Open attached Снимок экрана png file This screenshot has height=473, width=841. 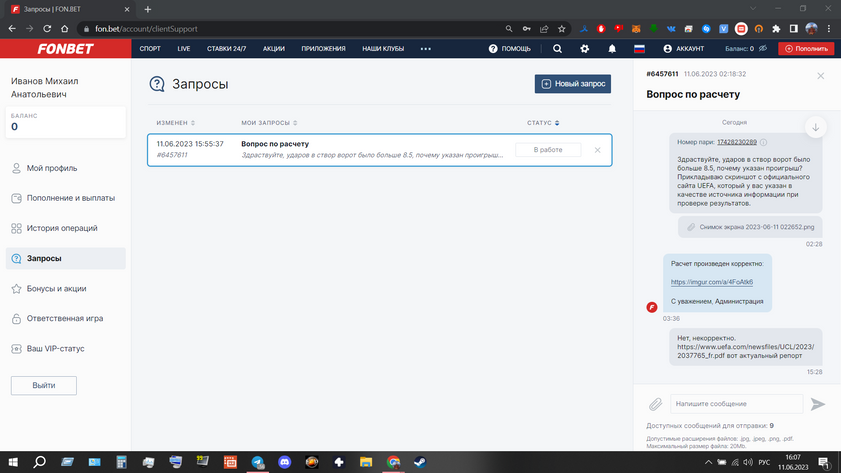click(x=750, y=227)
